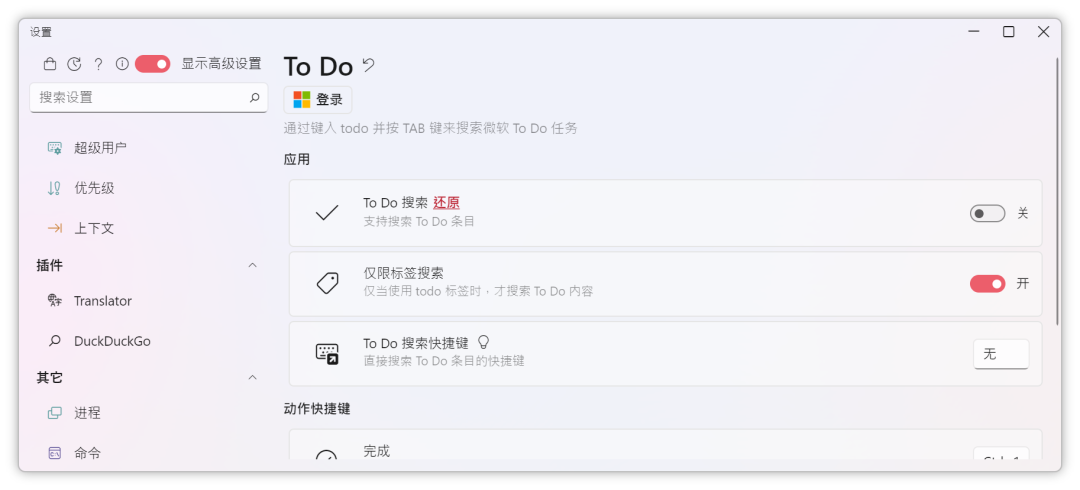Click the lightbulb hint next to To Do 搜索快捷键
1080x490 pixels.
tap(484, 342)
